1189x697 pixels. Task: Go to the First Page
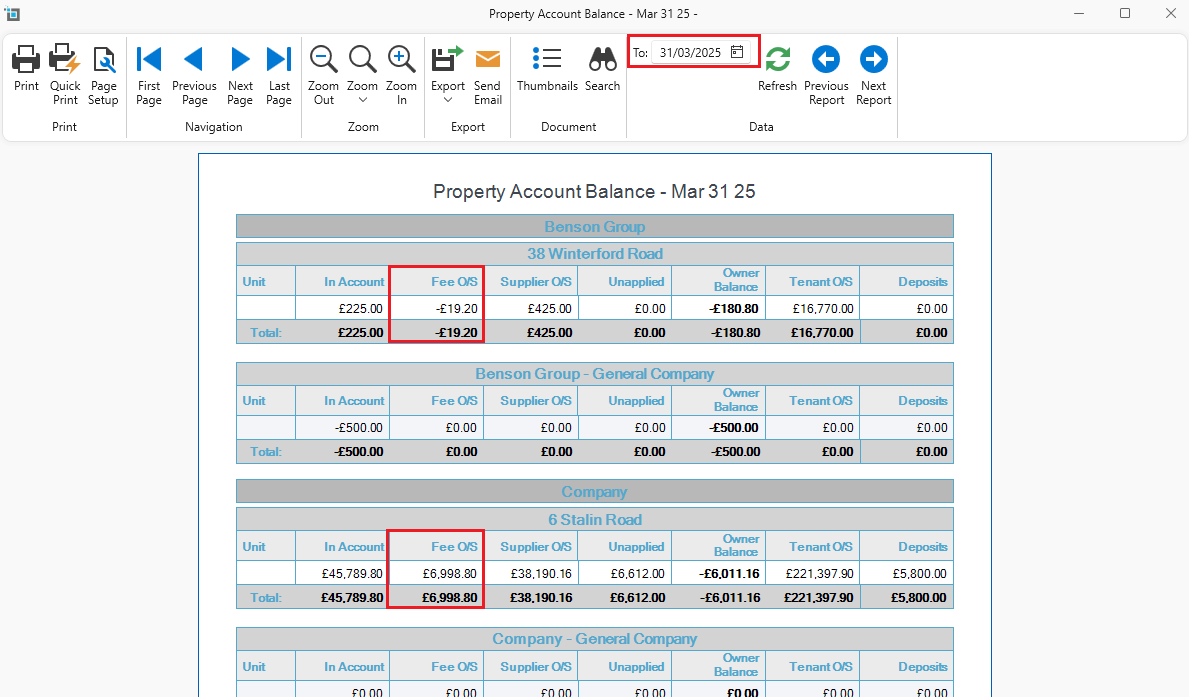pyautogui.click(x=149, y=60)
